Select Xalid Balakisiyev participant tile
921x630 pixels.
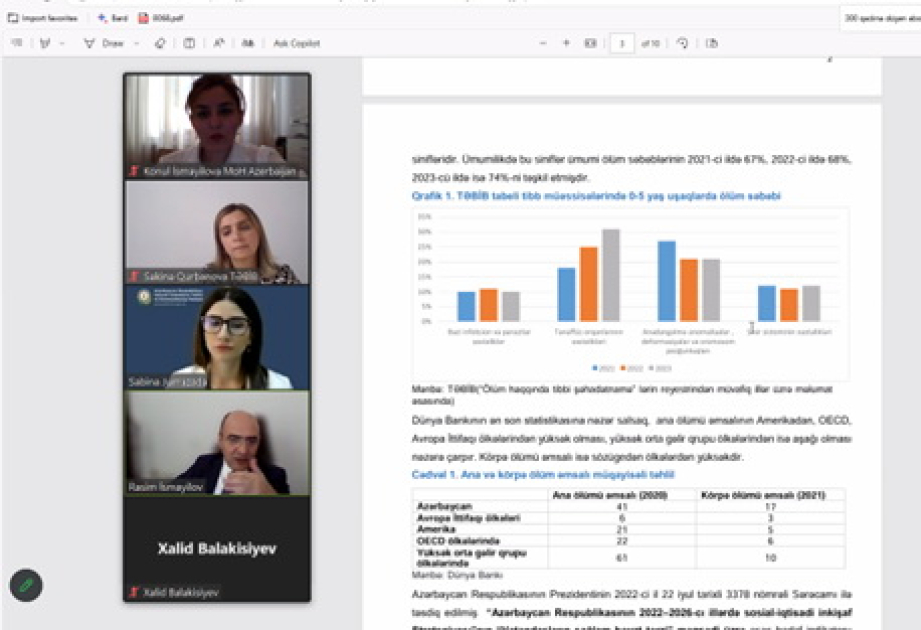click(x=217, y=549)
